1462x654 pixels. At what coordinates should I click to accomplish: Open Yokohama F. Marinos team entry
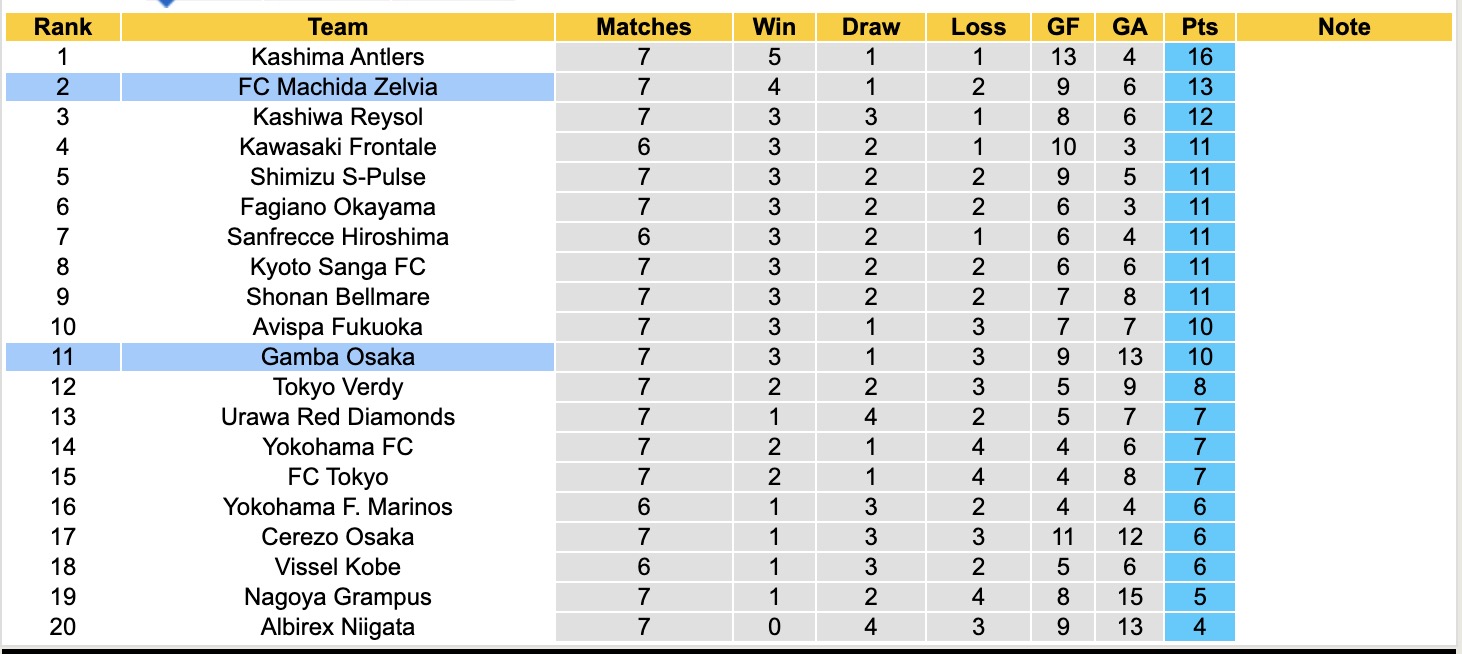click(x=338, y=507)
